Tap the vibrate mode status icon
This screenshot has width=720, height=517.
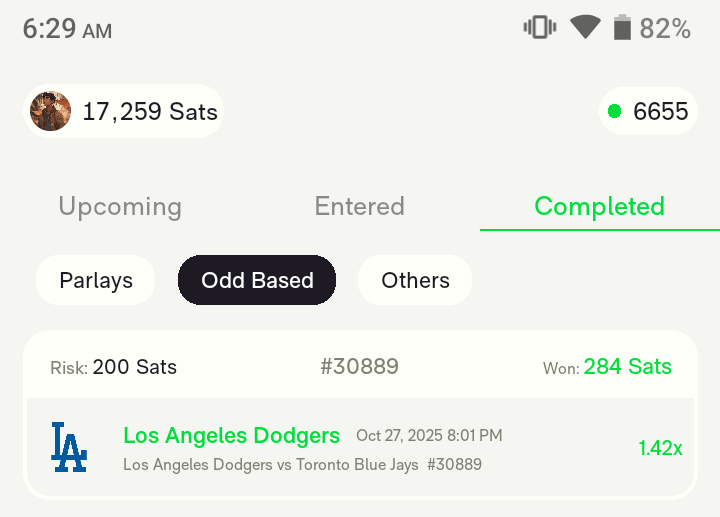pyautogui.click(x=539, y=28)
